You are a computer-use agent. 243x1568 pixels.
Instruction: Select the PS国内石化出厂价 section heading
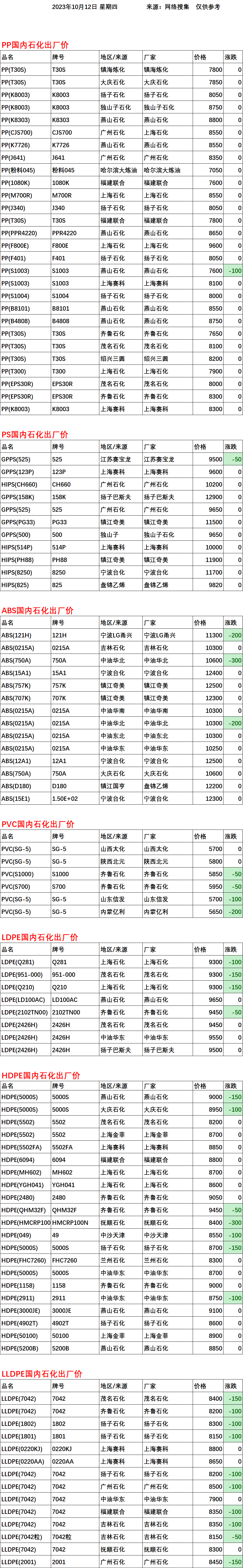click(x=35, y=434)
